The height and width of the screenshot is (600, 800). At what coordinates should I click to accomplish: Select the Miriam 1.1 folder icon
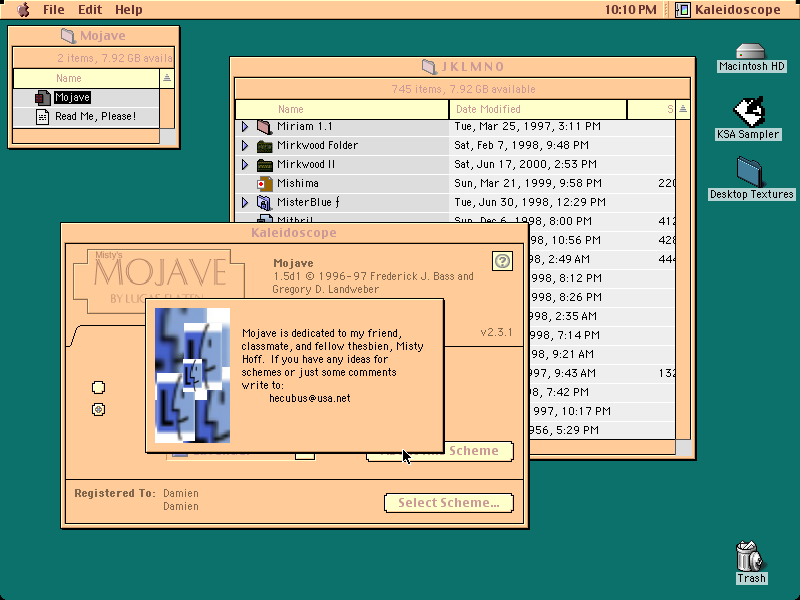click(264, 127)
